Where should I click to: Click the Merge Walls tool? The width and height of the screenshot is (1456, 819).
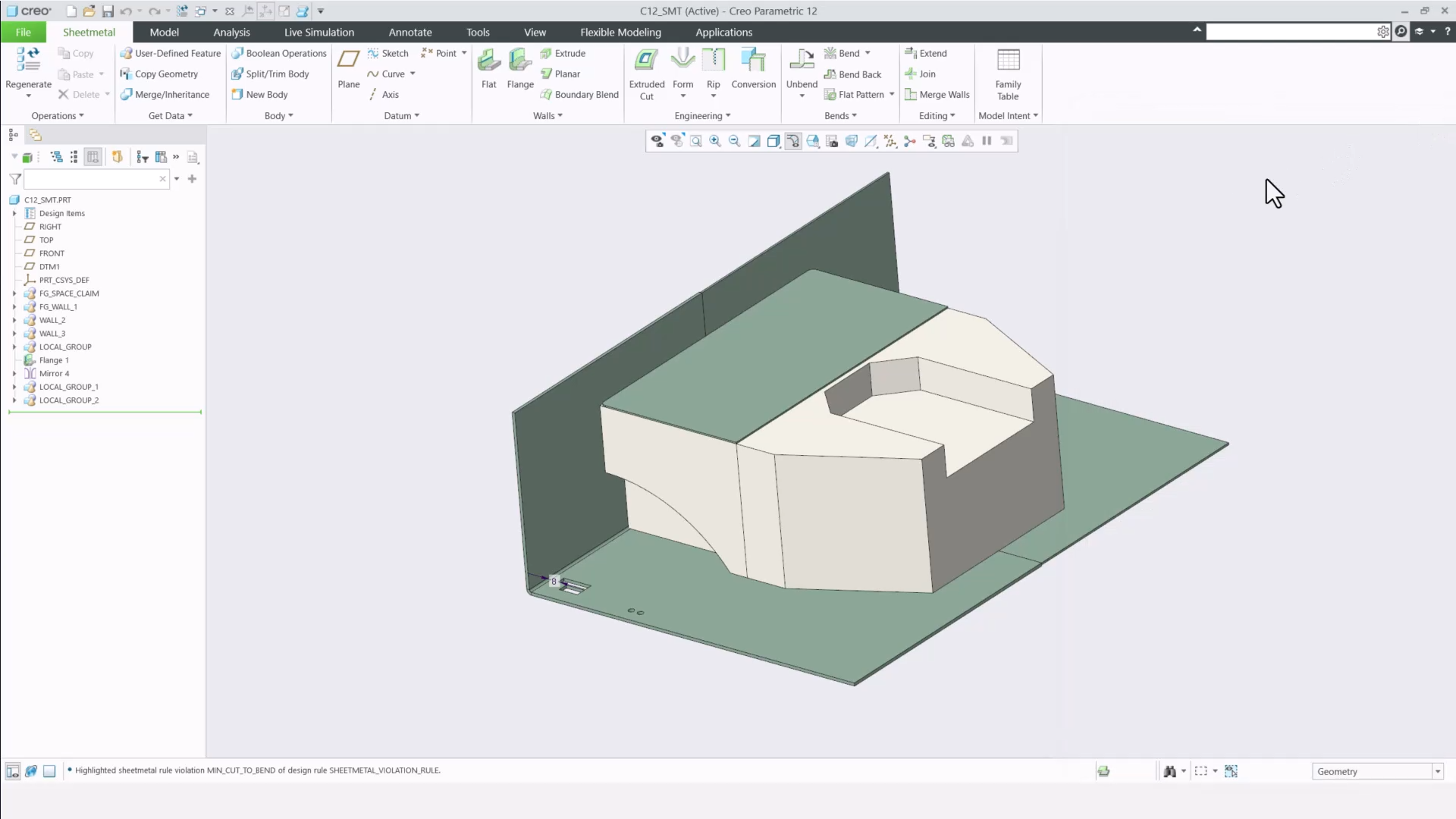click(x=937, y=95)
